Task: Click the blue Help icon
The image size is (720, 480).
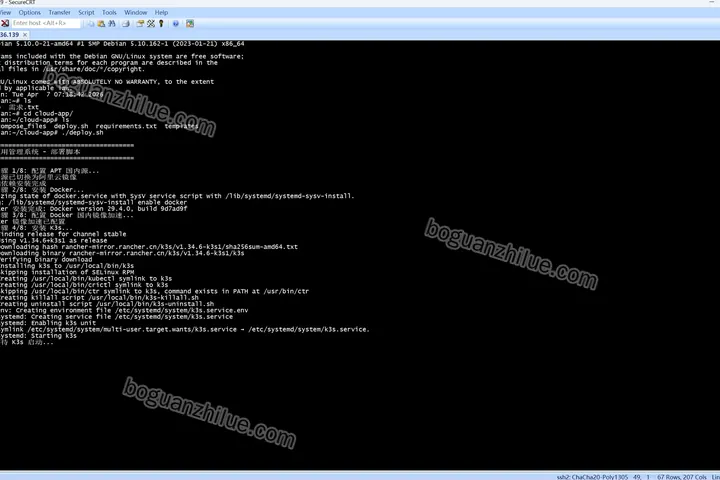Action: pos(175,23)
